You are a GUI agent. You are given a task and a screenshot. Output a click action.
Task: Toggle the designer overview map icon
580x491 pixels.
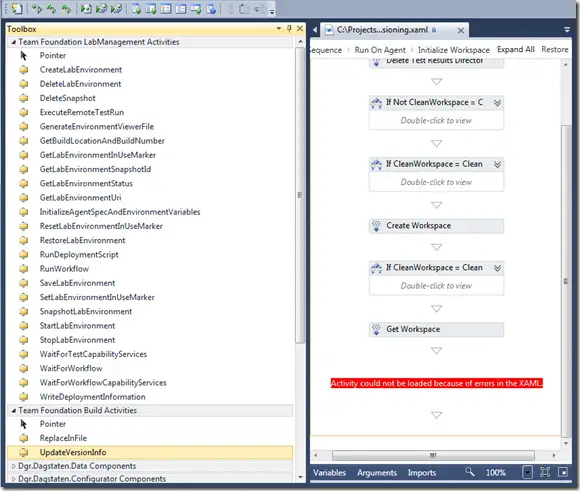(563, 472)
